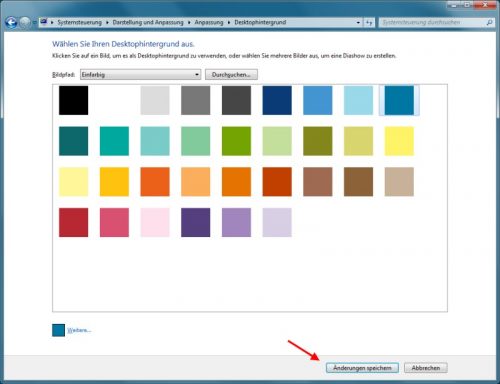Expand the chevron before Desktophintergrund breadcrumb
Screen dimensions: 500x384
click(x=229, y=22)
